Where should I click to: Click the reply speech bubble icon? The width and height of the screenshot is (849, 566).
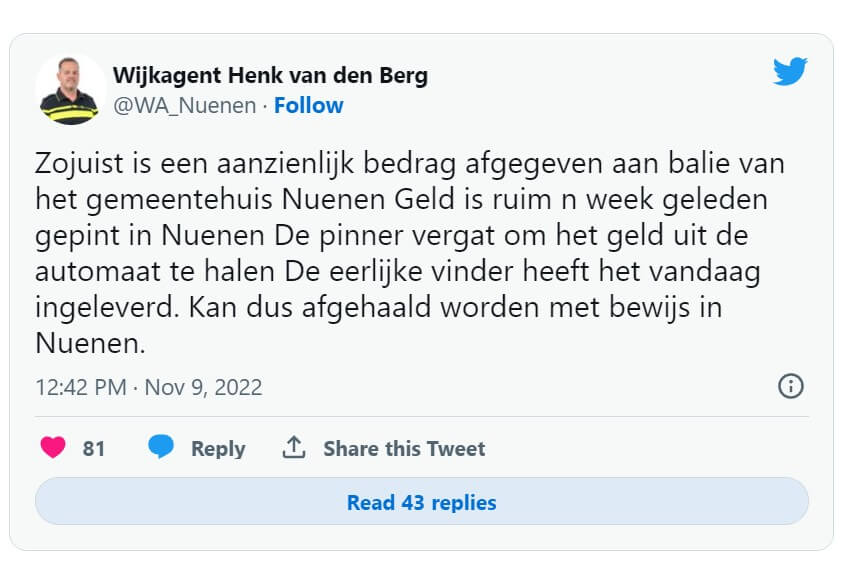tap(161, 448)
